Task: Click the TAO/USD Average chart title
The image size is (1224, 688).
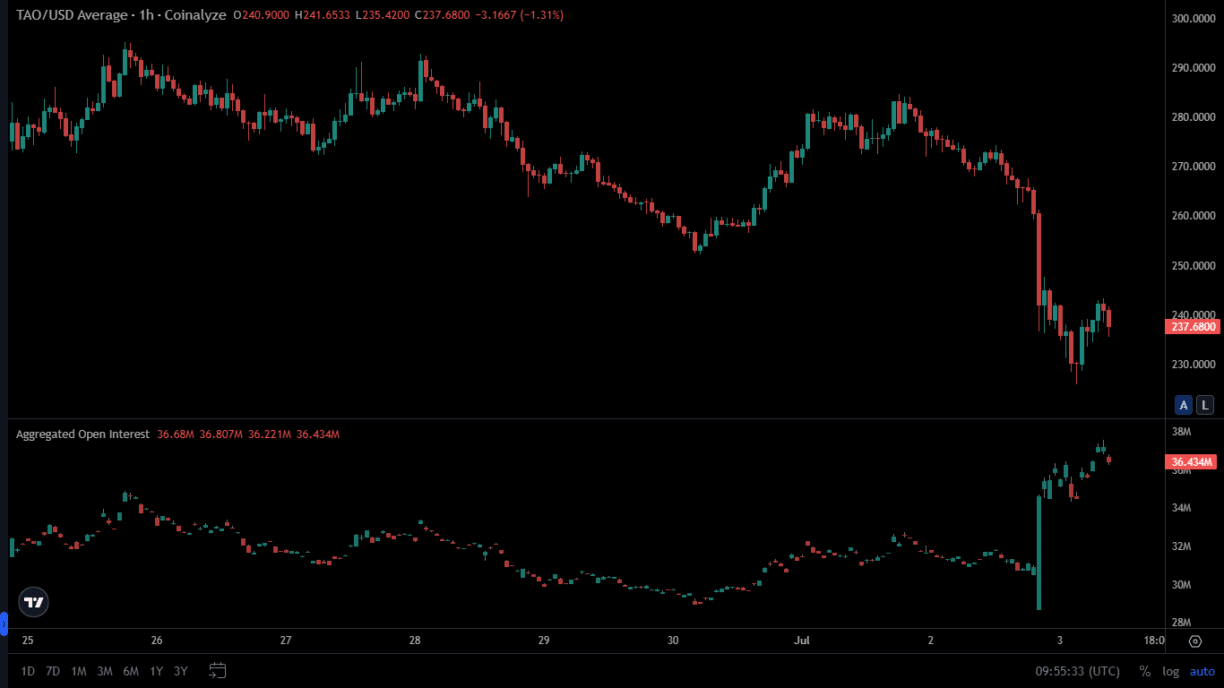Action: point(120,16)
